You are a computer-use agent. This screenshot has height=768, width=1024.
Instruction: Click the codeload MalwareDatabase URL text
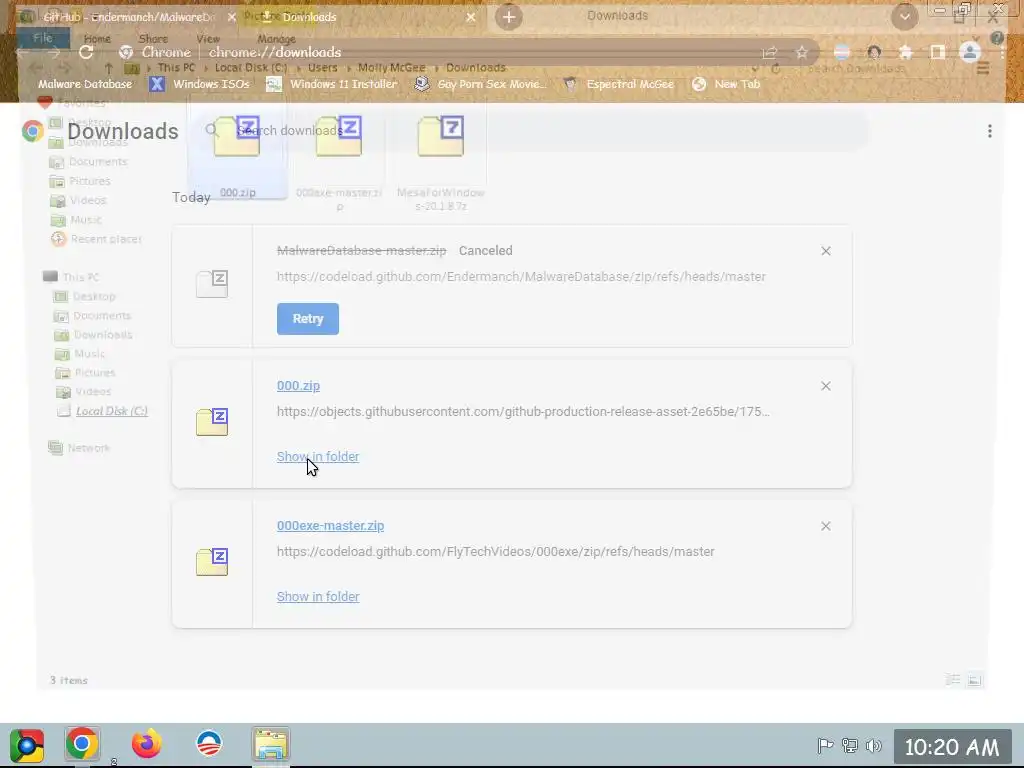click(521, 277)
